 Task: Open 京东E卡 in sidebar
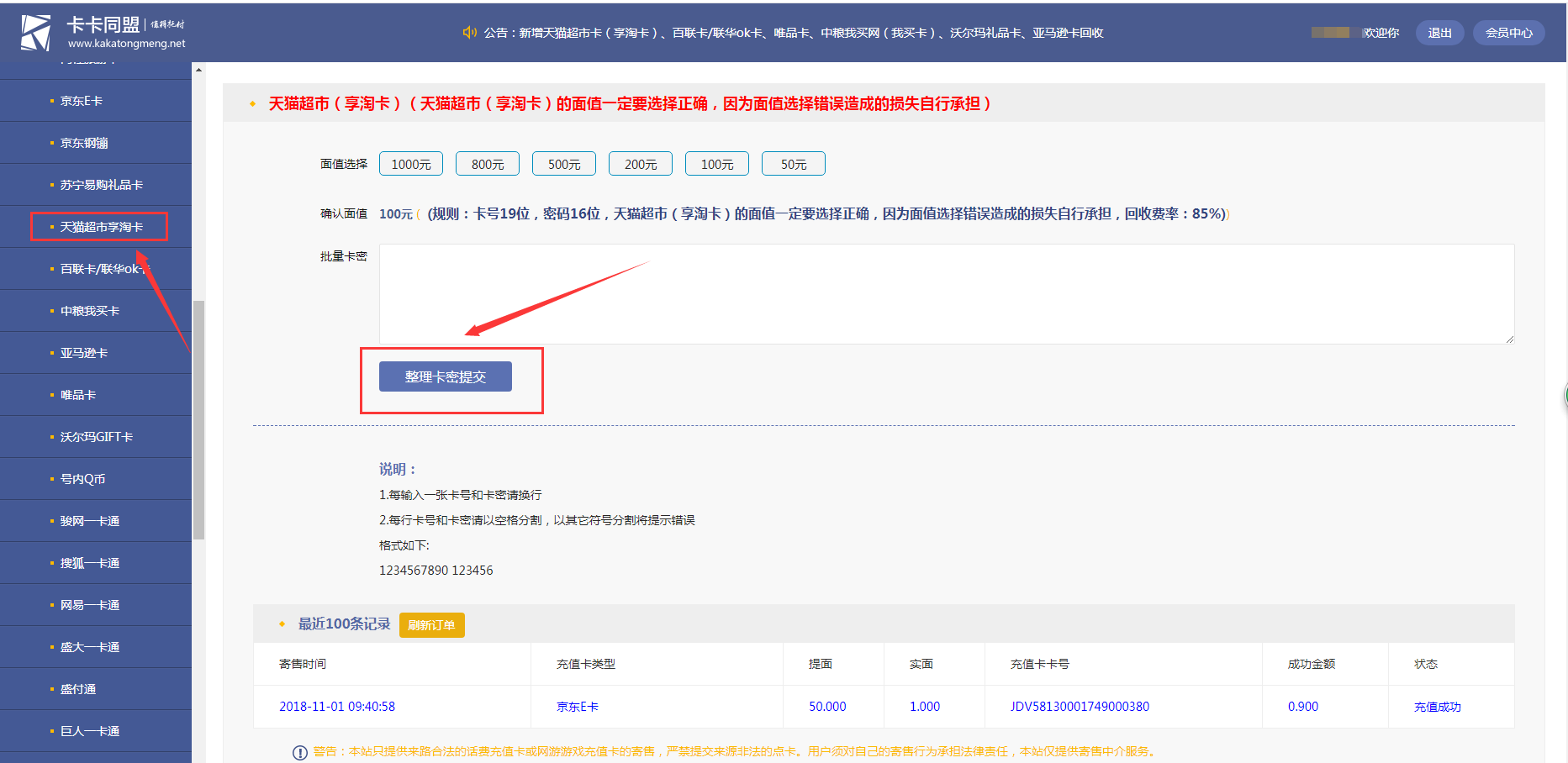coord(96,101)
